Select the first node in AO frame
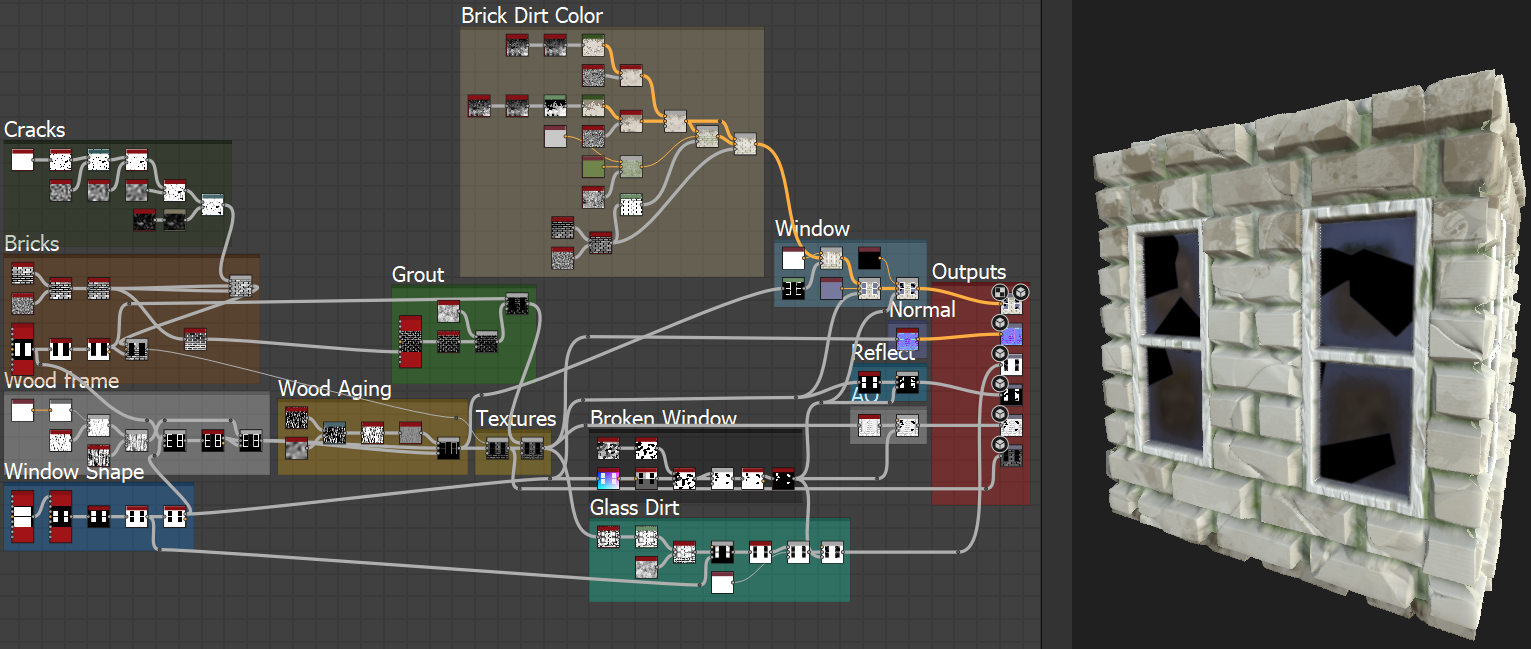The image size is (1531, 649). [869, 425]
